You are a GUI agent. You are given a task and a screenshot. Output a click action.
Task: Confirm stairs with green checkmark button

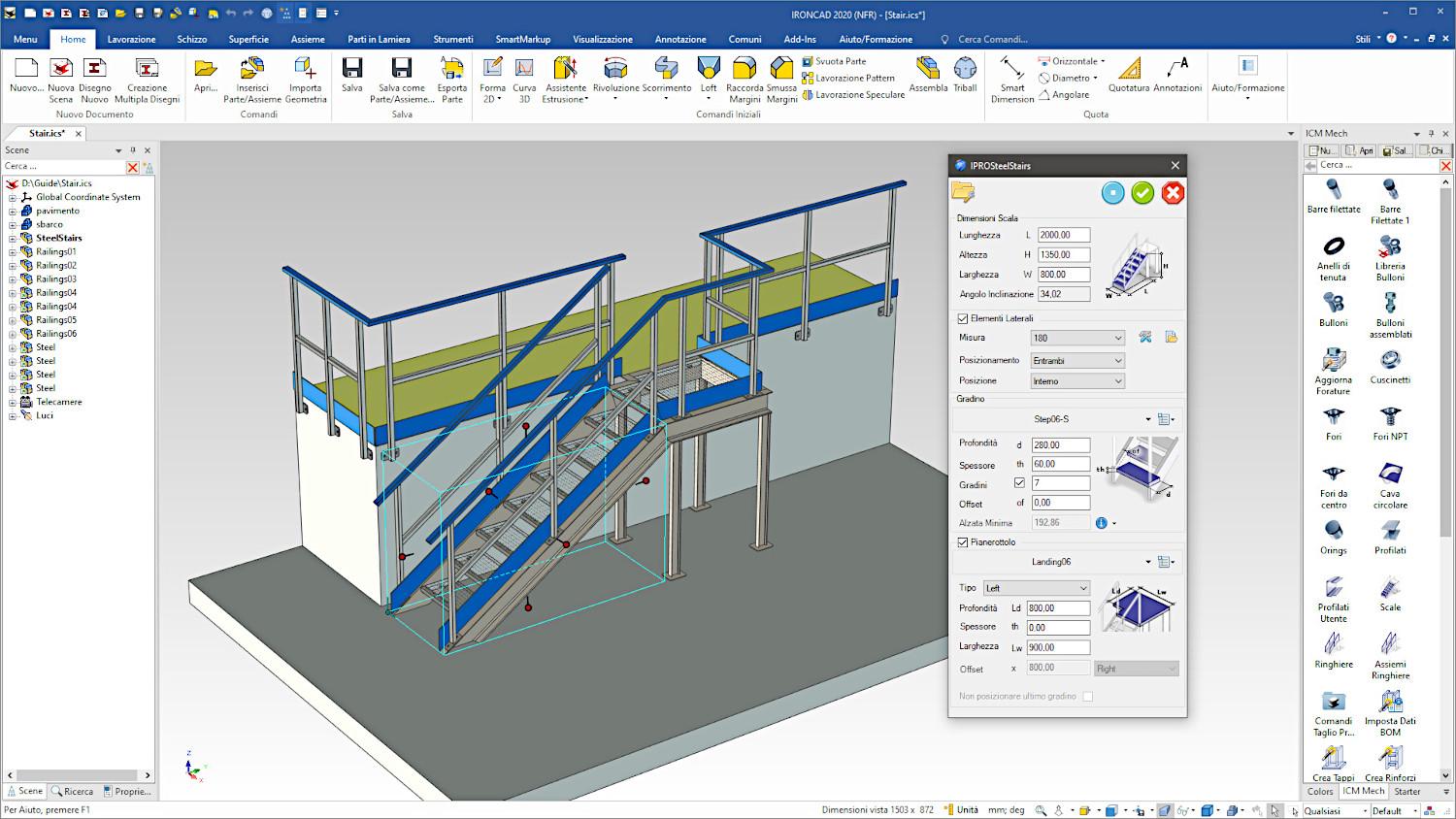(x=1142, y=193)
